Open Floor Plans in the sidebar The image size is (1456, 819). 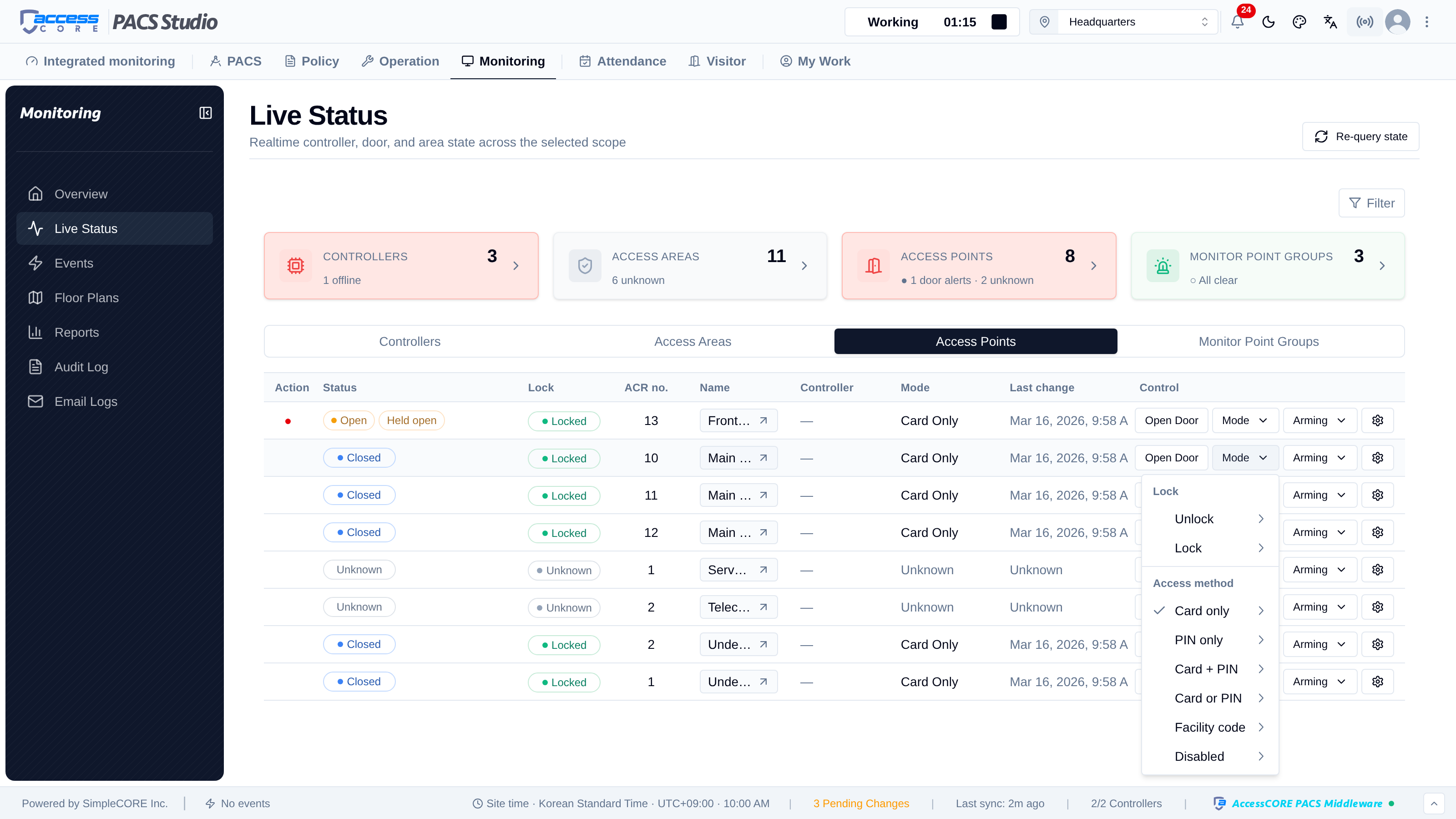pyautogui.click(x=115, y=298)
